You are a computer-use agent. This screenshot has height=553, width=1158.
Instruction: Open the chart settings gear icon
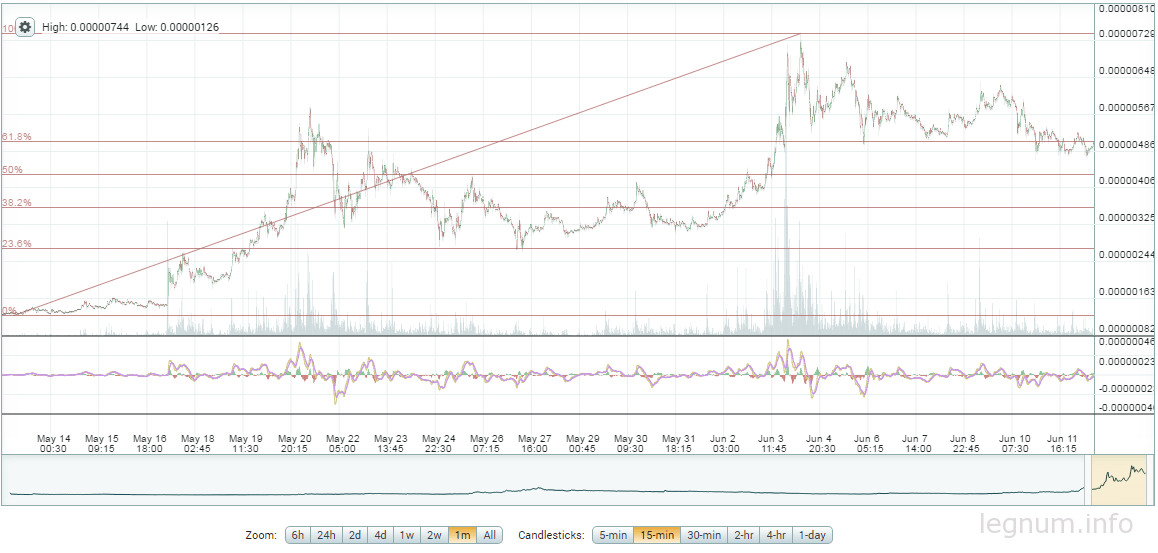(25, 27)
